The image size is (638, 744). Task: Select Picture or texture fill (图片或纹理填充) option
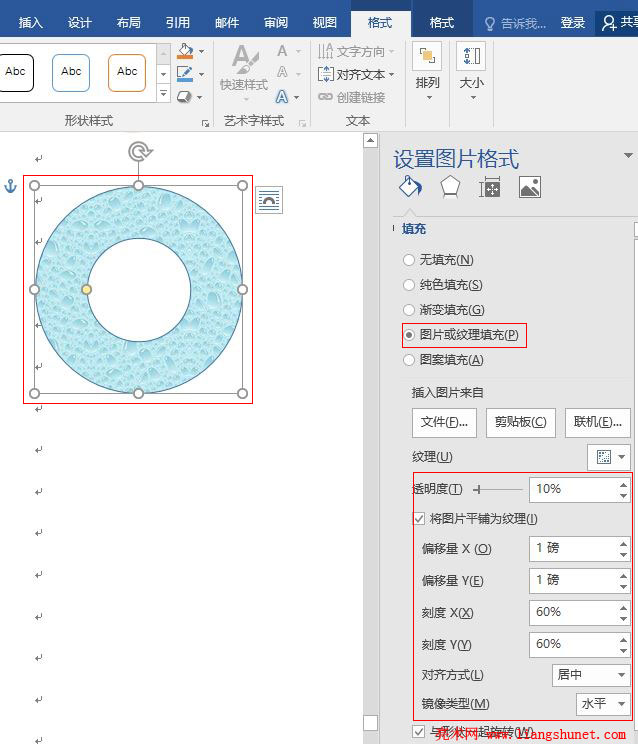[464, 335]
